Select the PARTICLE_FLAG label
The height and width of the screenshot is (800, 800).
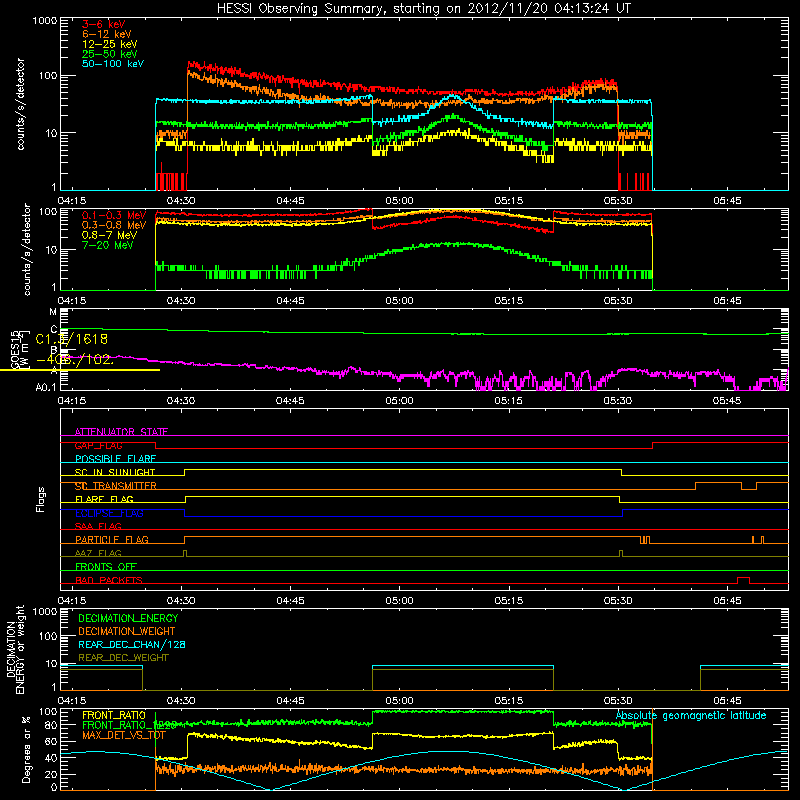(x=112, y=540)
